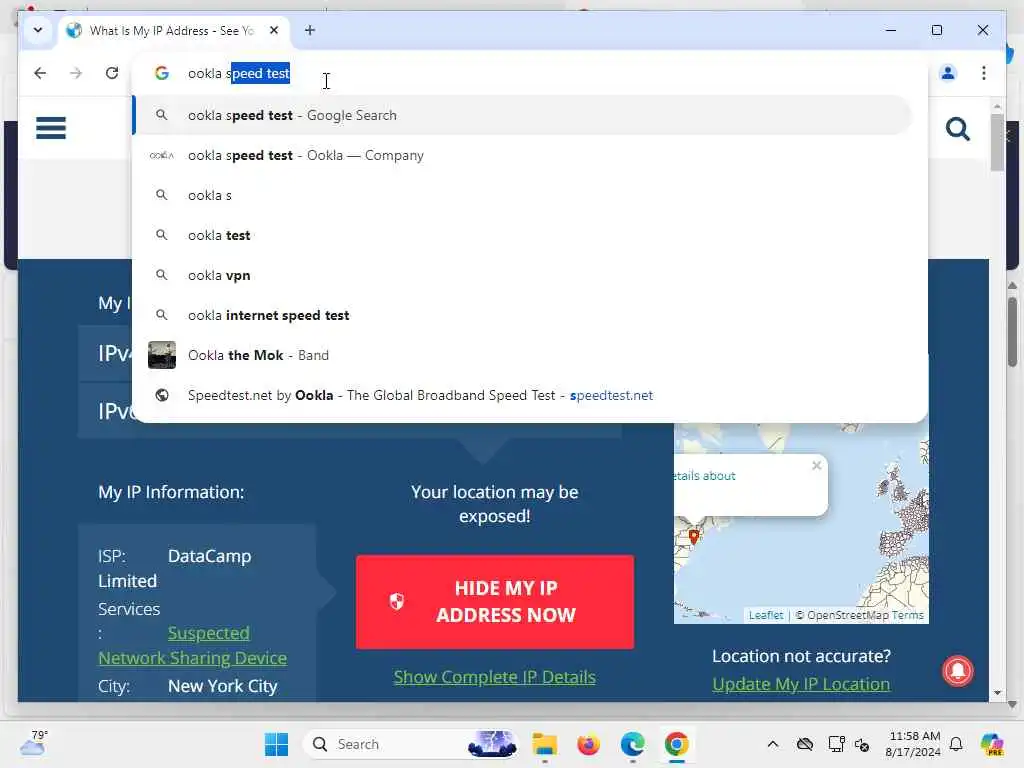Open a new browser tab
Viewport: 1024px width, 768px height.
pos(310,30)
